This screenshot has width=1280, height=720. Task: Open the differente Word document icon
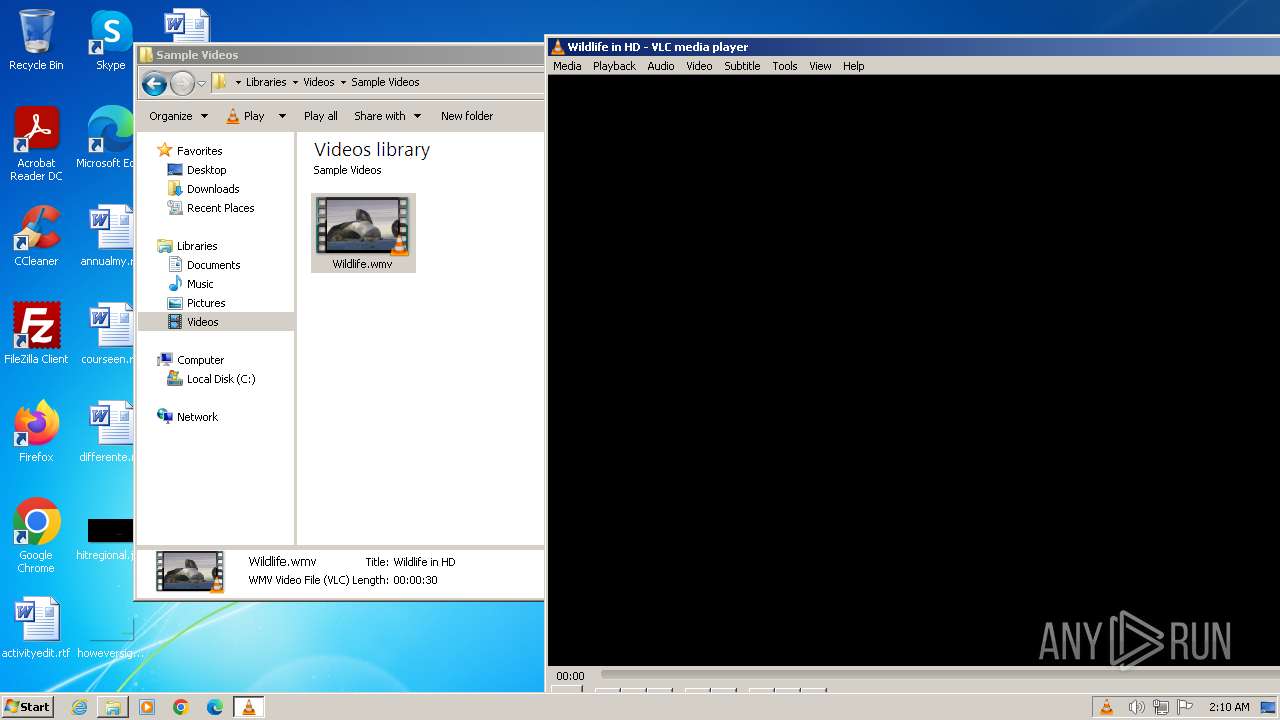click(x=108, y=432)
